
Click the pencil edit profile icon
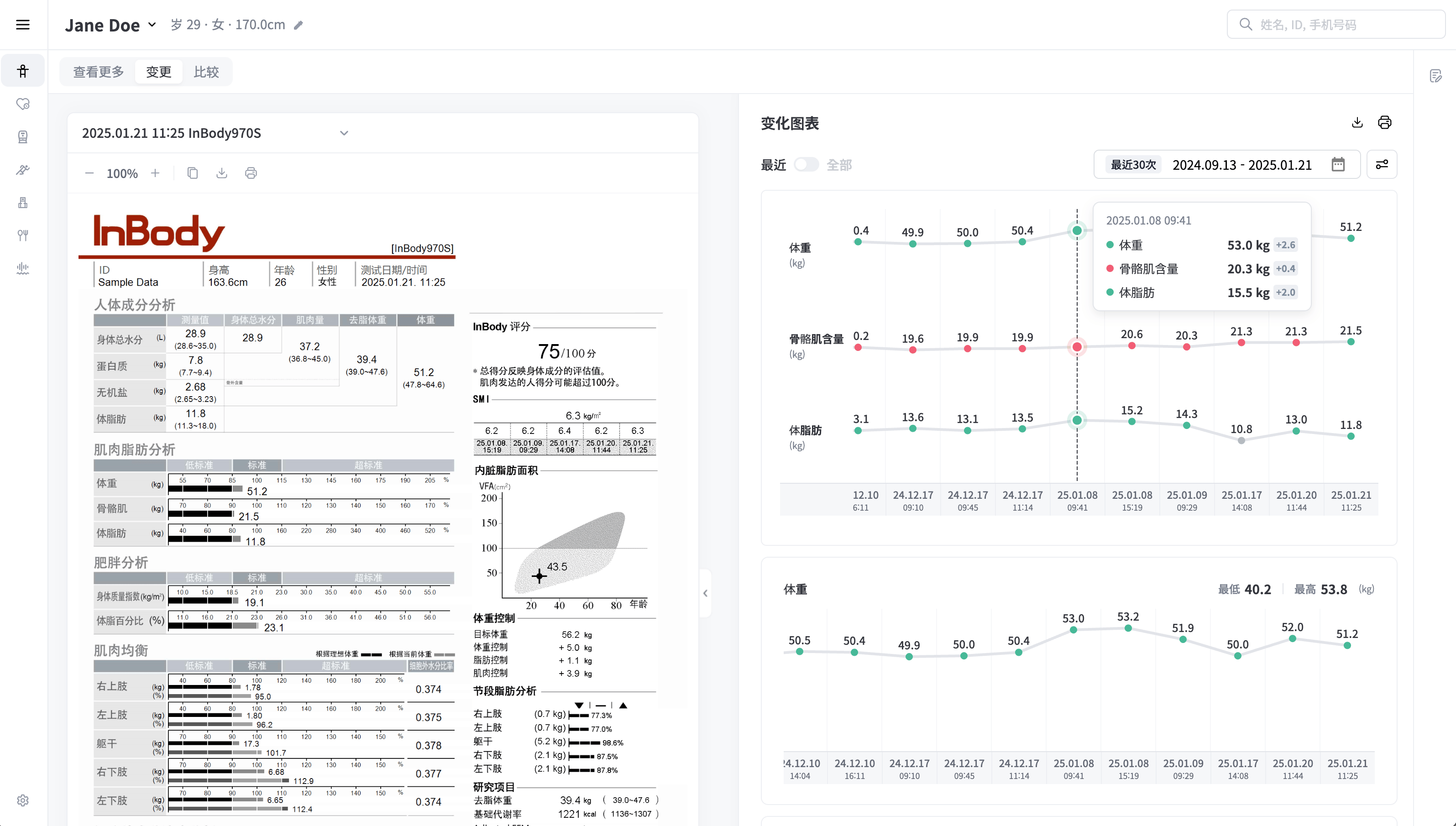pos(299,25)
